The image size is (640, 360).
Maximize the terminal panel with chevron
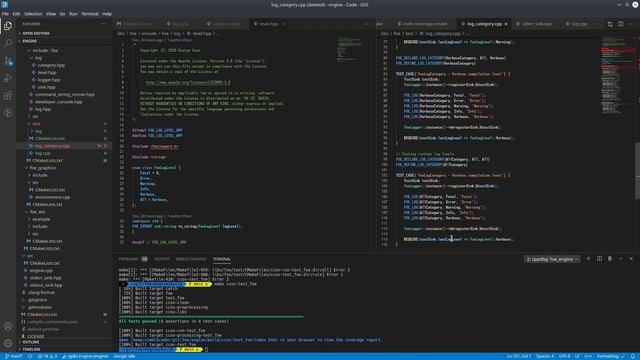(x=620, y=259)
